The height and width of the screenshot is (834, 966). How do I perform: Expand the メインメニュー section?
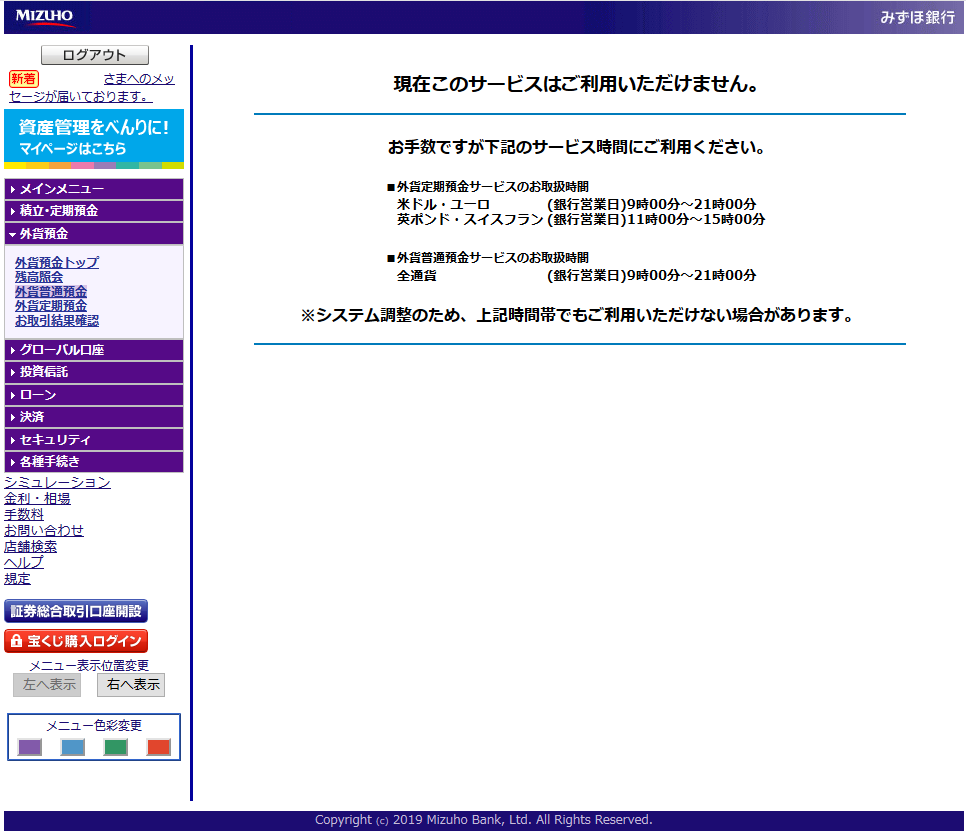[x=94, y=189]
